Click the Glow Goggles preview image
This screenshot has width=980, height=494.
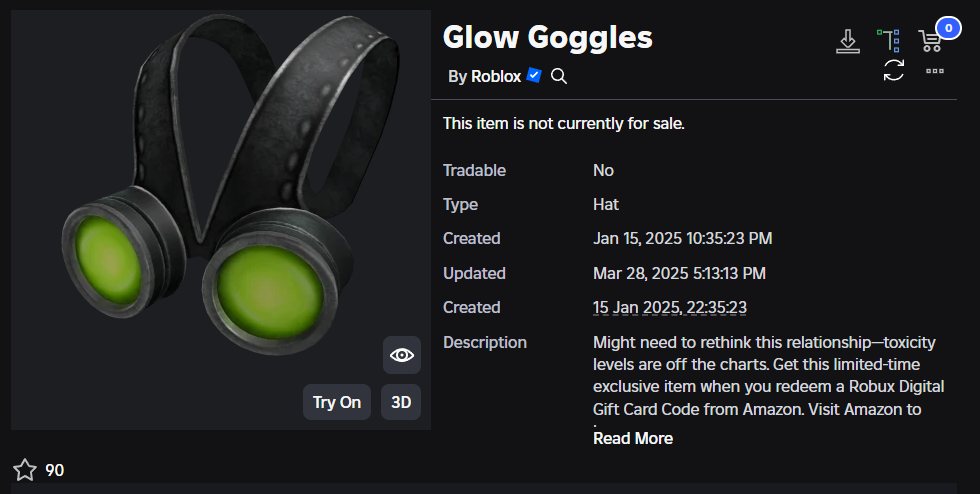coord(200,200)
